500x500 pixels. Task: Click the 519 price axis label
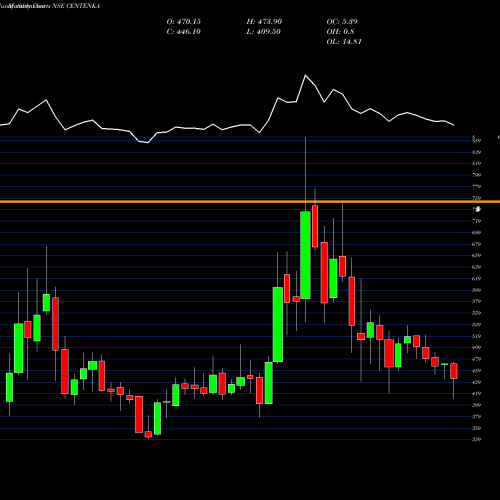(x=477, y=336)
